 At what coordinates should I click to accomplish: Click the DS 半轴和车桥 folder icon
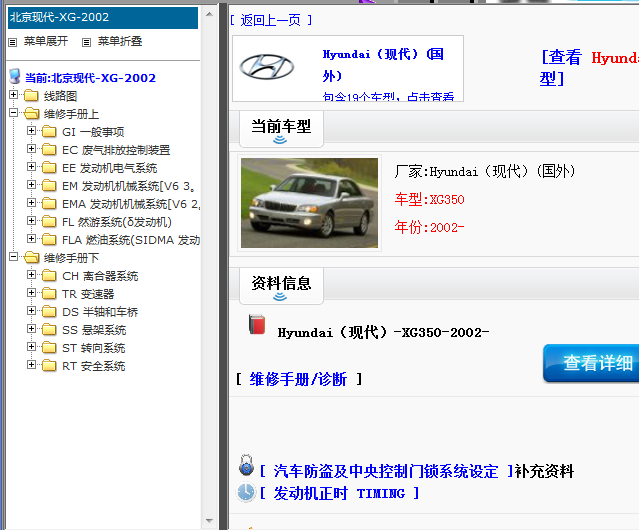coord(49,312)
